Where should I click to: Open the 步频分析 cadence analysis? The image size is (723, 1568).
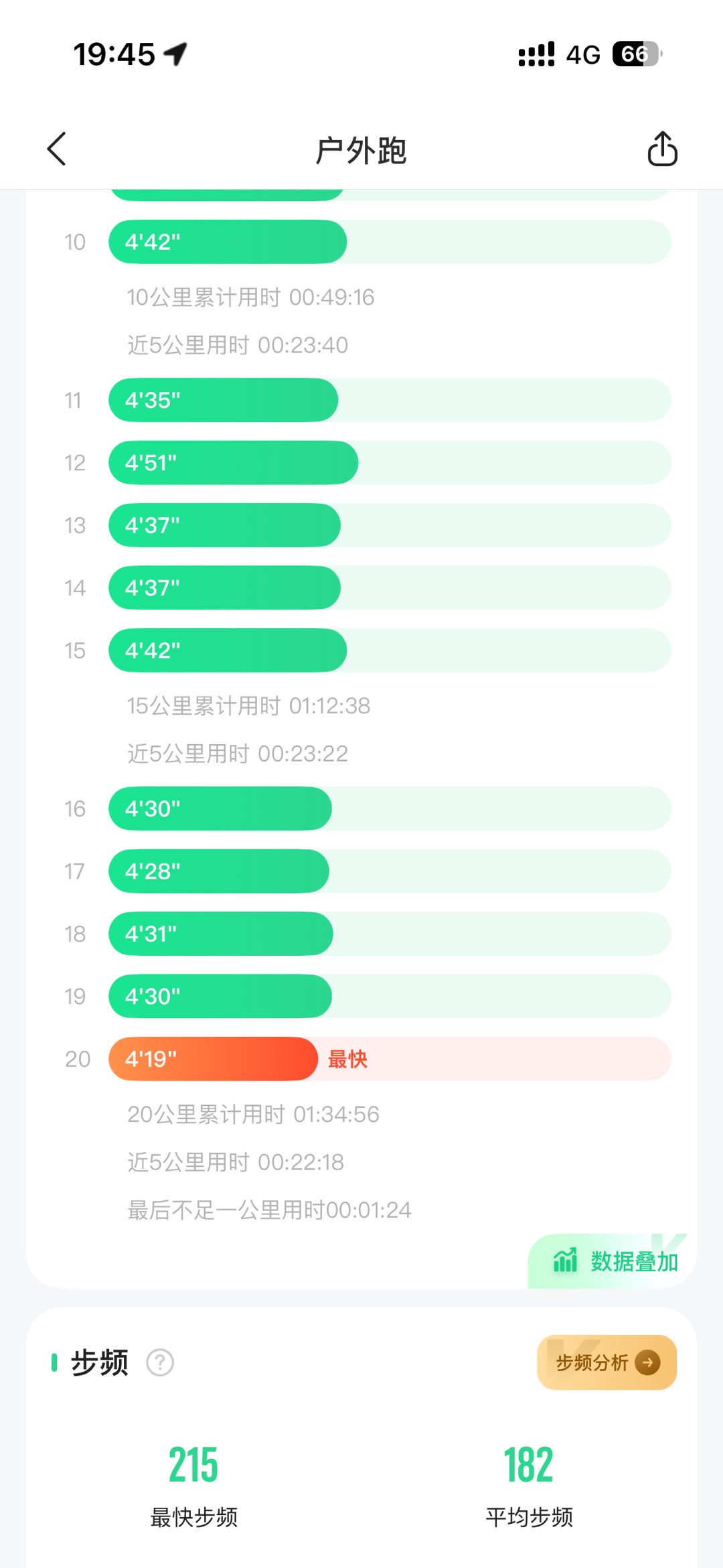point(607,1362)
